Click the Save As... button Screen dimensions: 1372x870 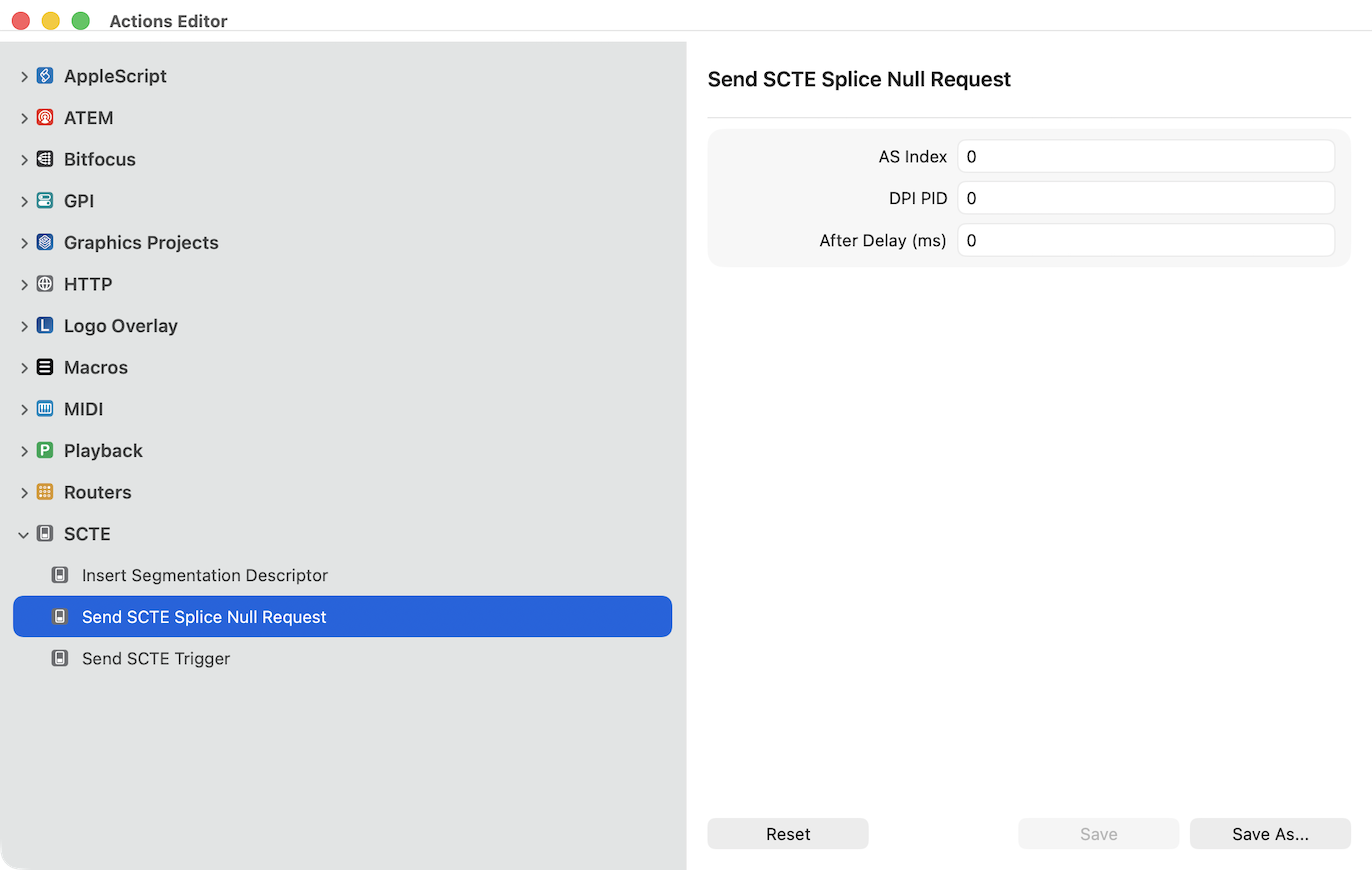(x=1270, y=834)
